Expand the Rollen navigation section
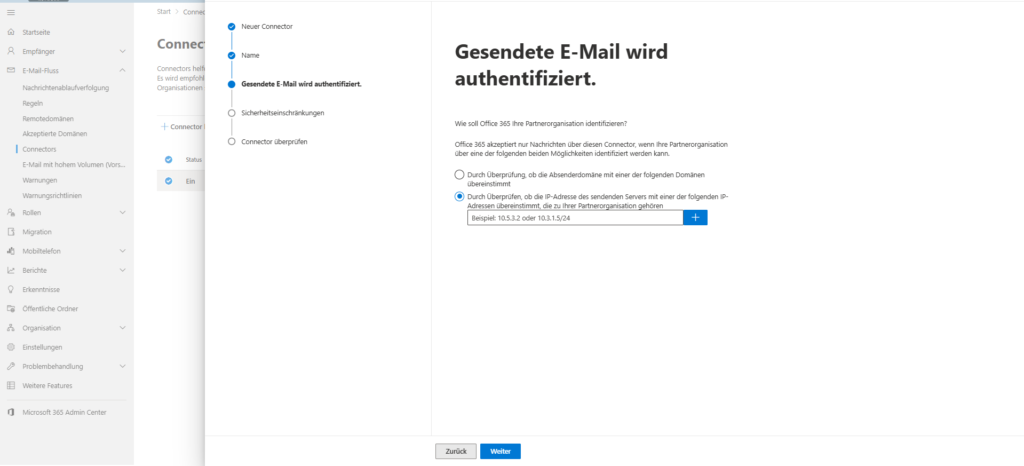 (123, 212)
